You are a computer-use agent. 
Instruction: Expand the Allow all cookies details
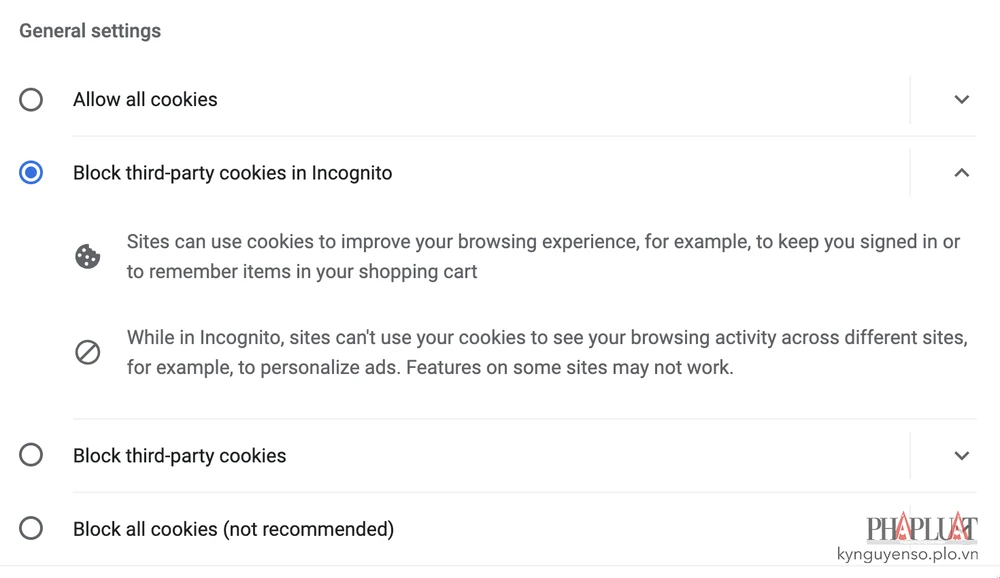click(x=962, y=99)
